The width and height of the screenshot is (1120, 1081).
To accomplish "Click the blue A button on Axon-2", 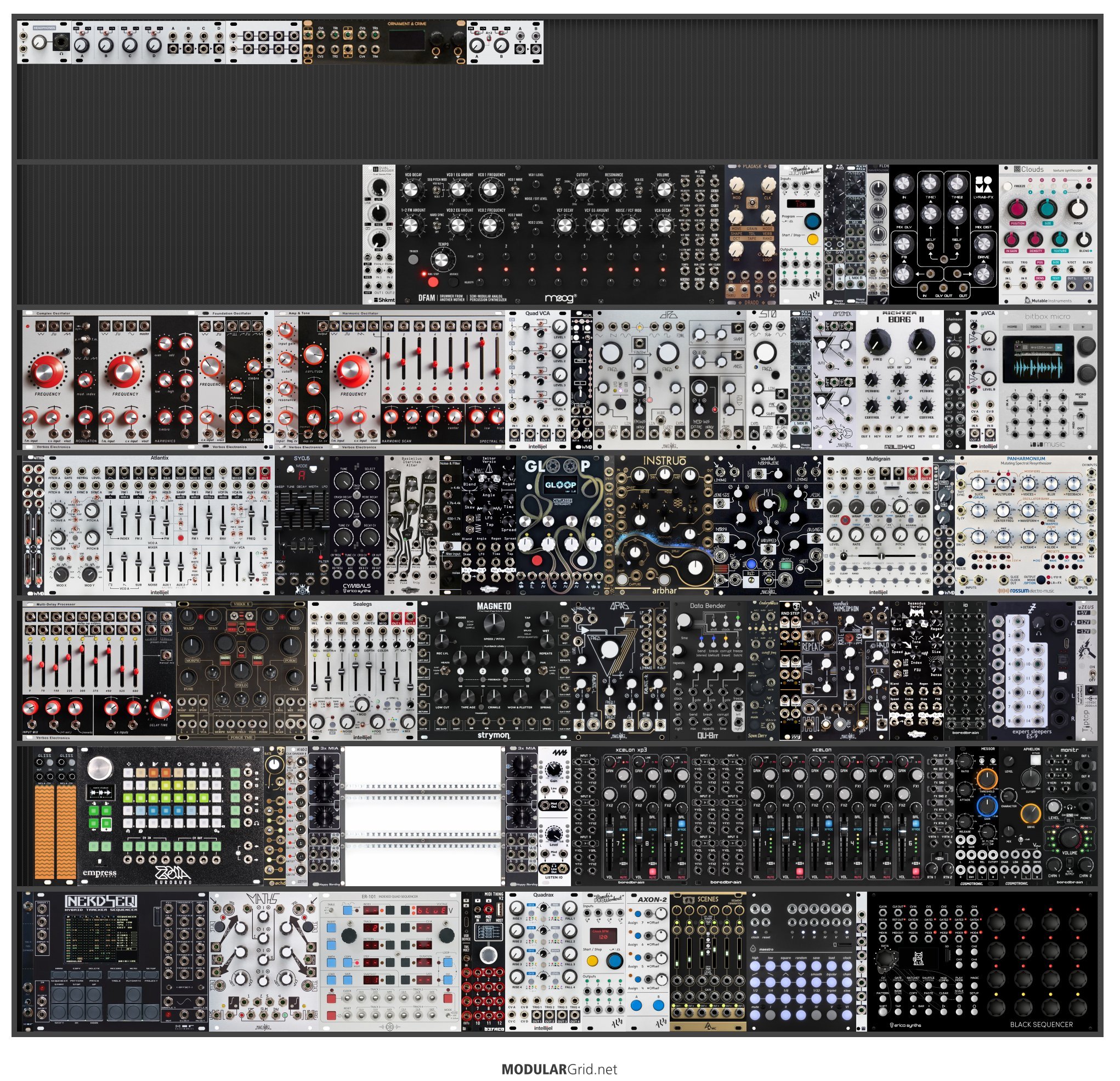I will click(x=636, y=1005).
